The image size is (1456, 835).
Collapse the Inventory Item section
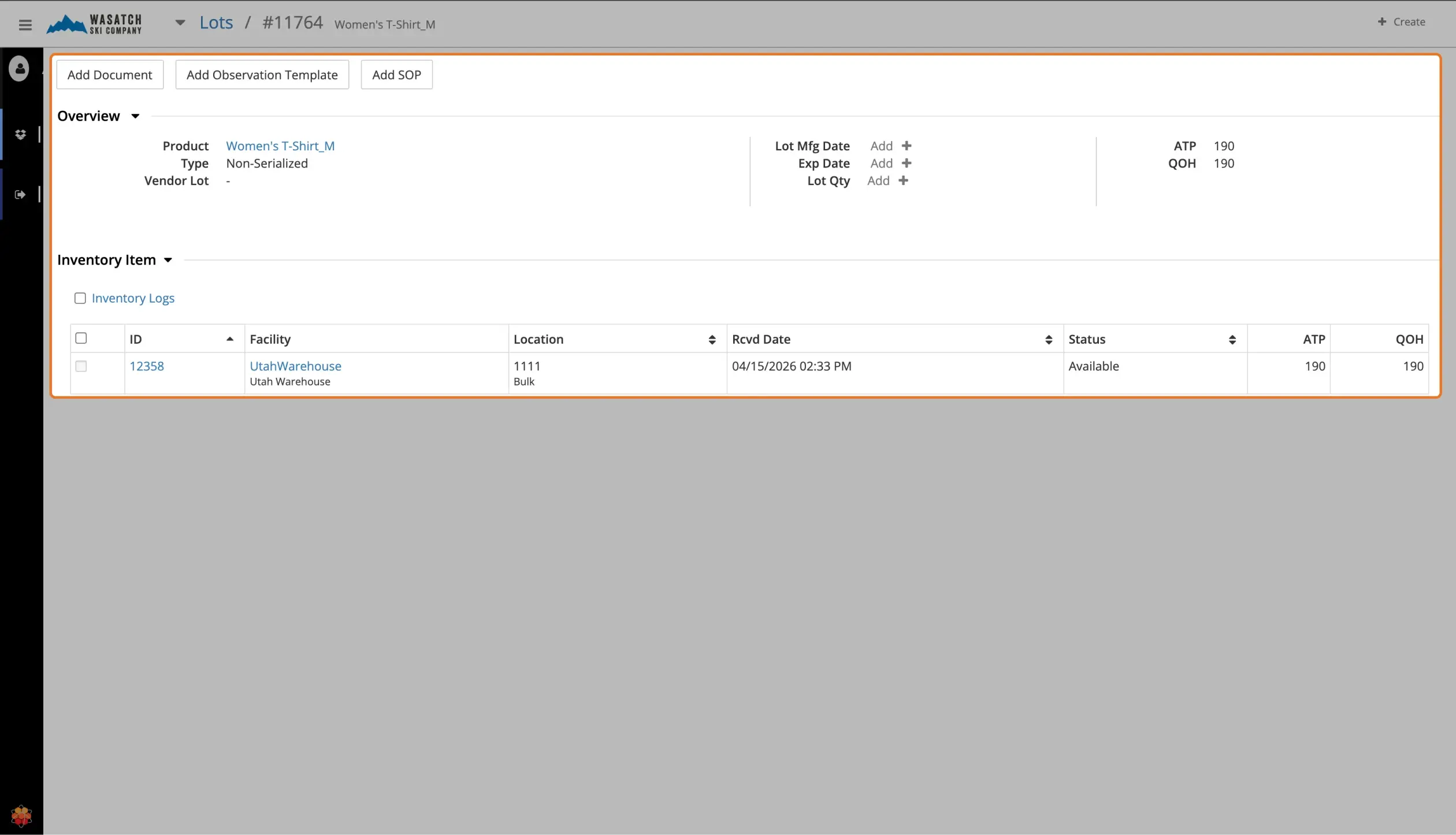pyautogui.click(x=168, y=260)
